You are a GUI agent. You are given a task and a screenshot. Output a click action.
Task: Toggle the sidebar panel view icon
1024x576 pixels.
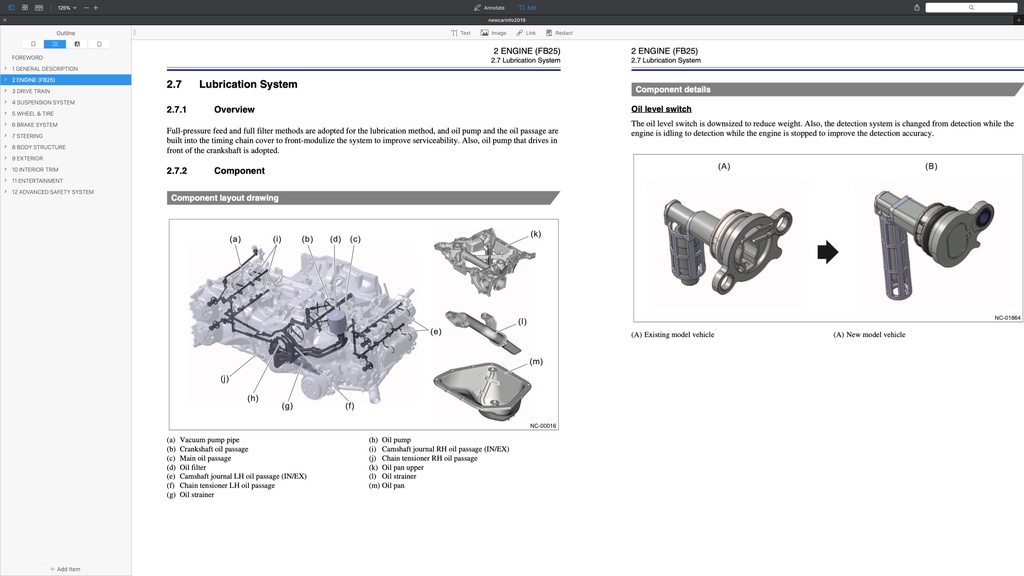10,7
